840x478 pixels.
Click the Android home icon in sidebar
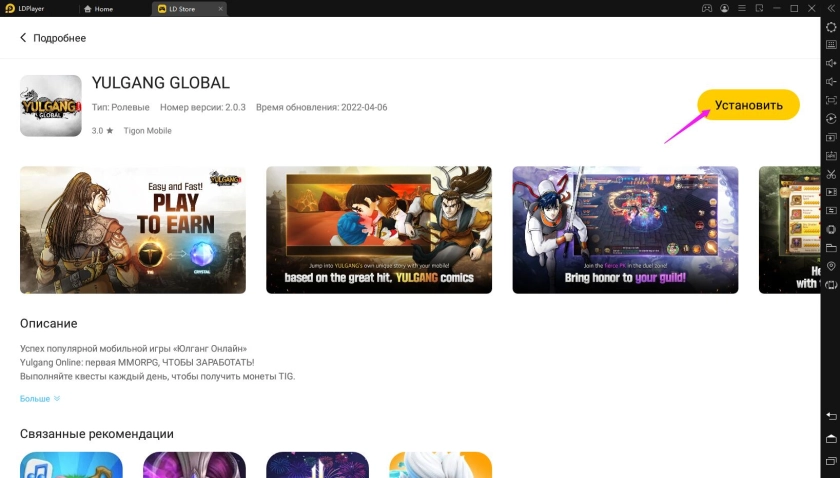pyautogui.click(x=831, y=438)
